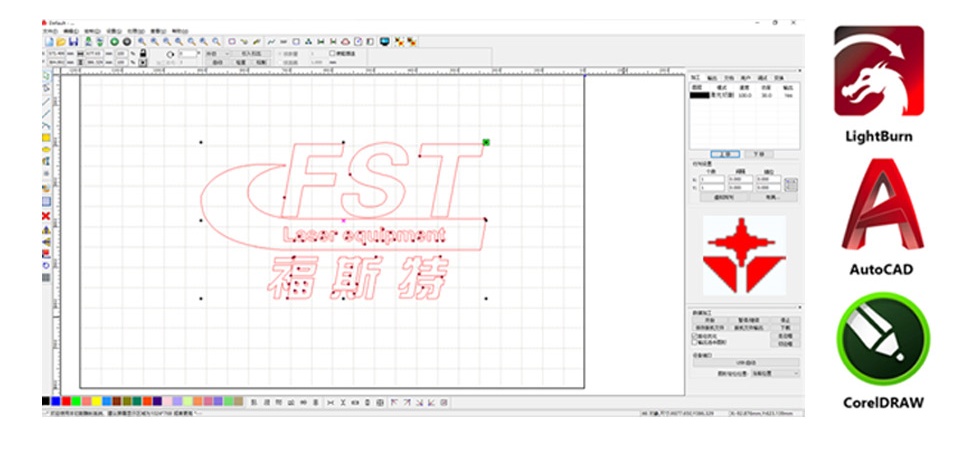Switch to the 输出 Output tab
Screen dimensions: 962x456
pos(712,78)
